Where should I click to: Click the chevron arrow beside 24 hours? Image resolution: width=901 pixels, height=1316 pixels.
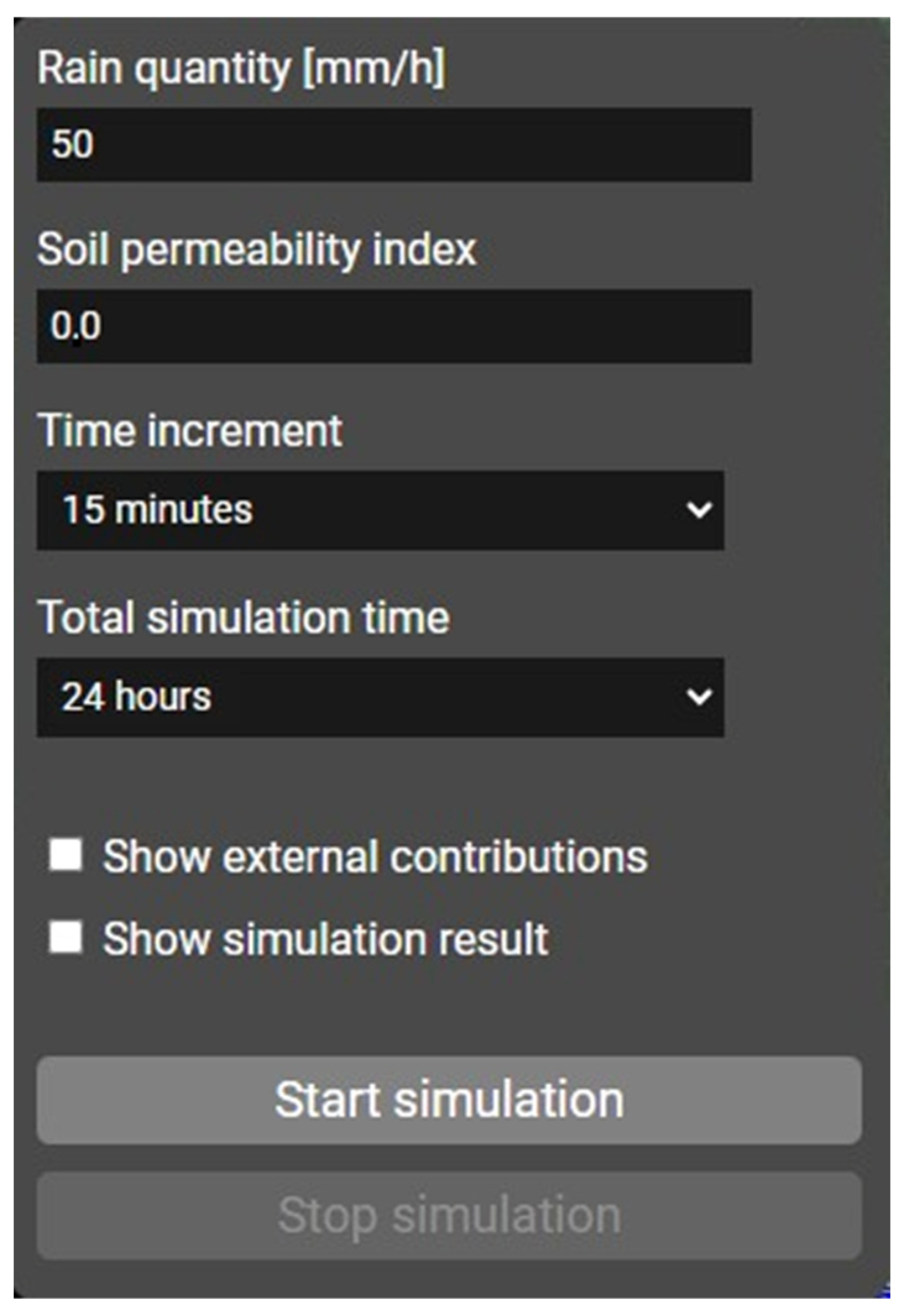pos(699,698)
